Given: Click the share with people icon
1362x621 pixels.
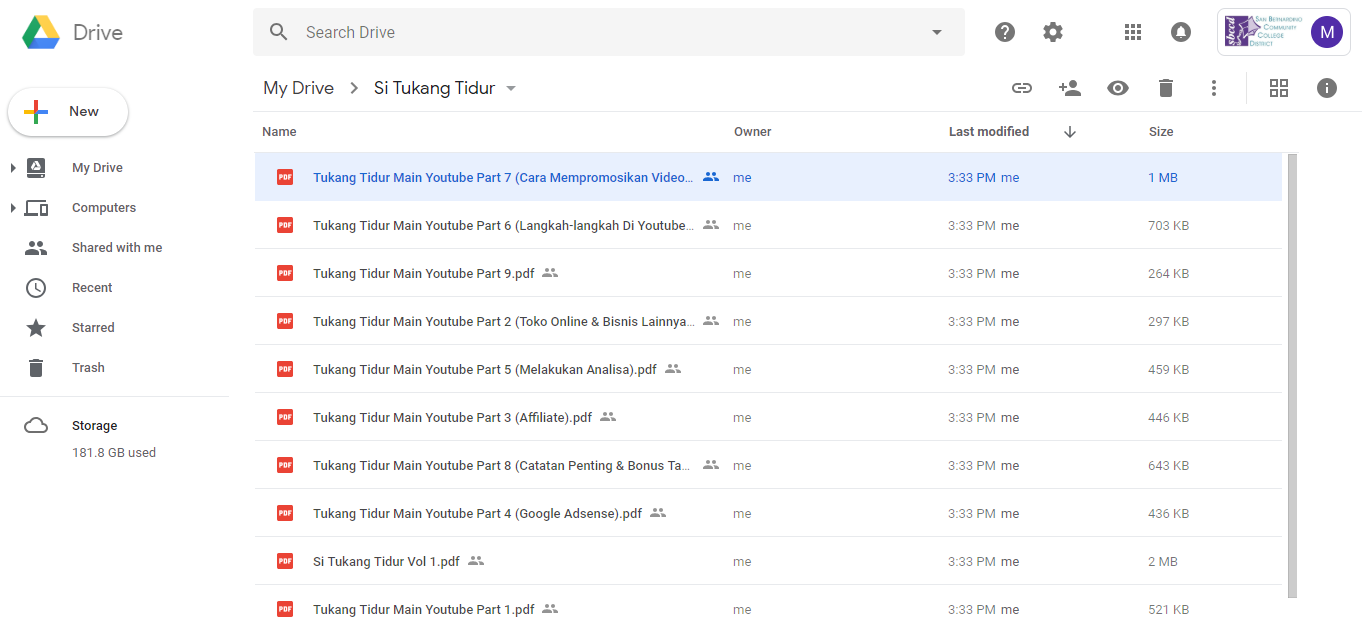Looking at the screenshot, I should (x=1069, y=88).
